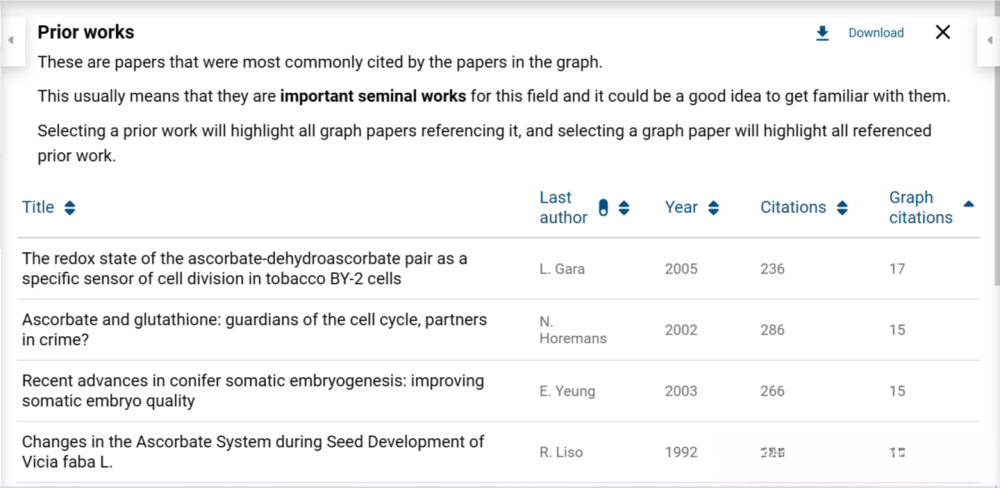Click the Graph citations header text

[920, 208]
